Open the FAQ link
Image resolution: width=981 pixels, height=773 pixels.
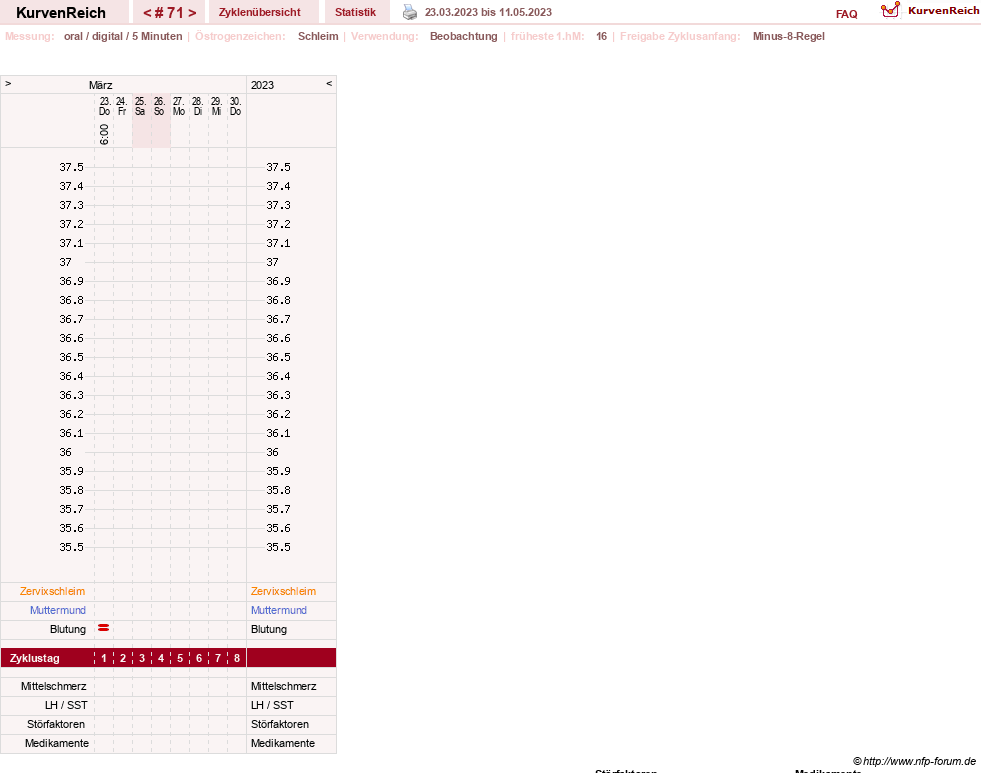[846, 14]
